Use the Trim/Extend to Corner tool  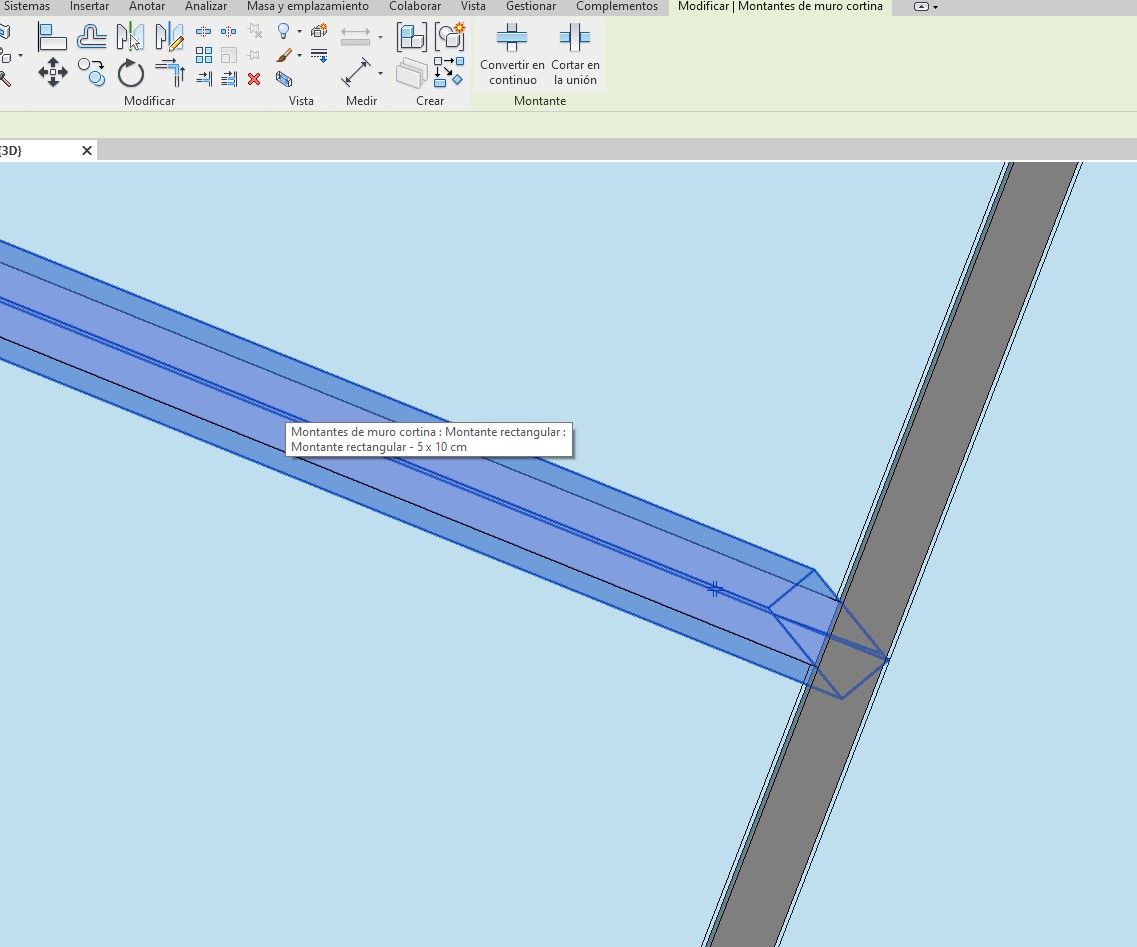tap(170, 73)
